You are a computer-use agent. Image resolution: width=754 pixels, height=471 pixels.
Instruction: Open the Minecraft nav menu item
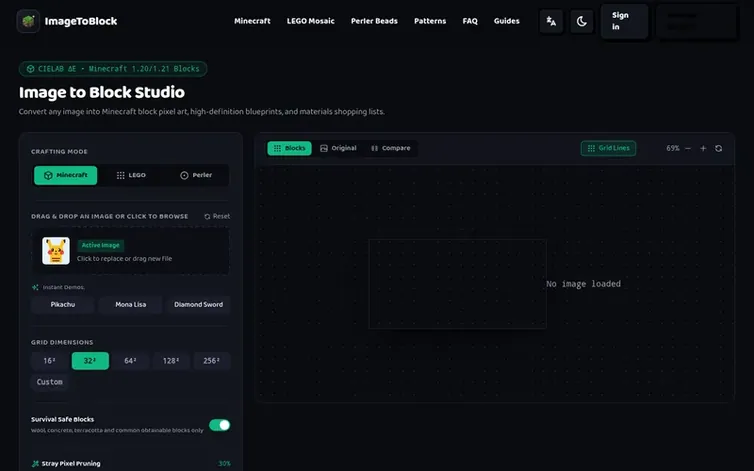click(252, 21)
